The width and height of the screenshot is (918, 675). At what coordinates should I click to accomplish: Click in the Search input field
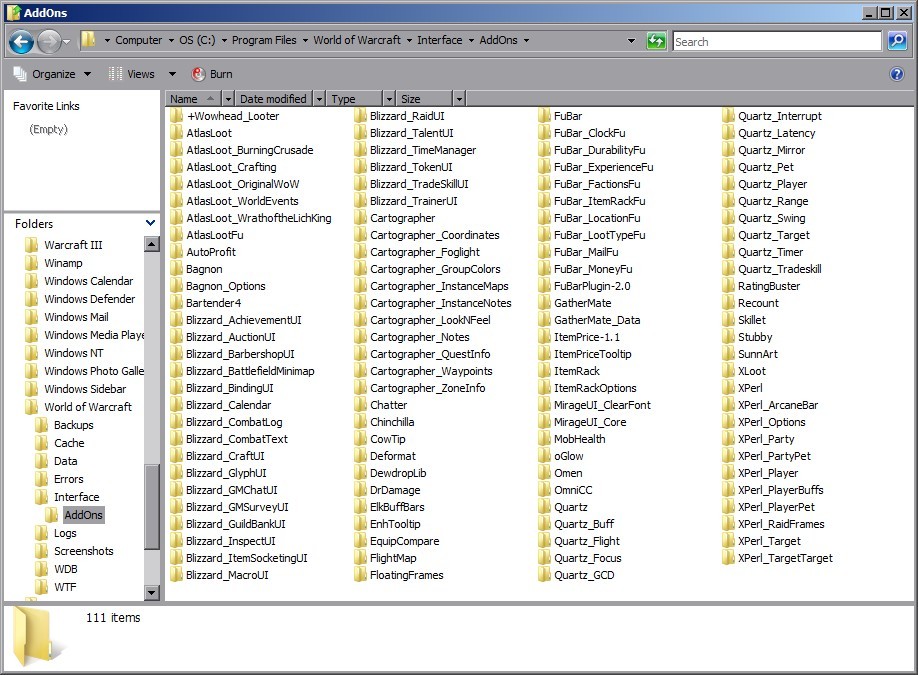coord(777,41)
